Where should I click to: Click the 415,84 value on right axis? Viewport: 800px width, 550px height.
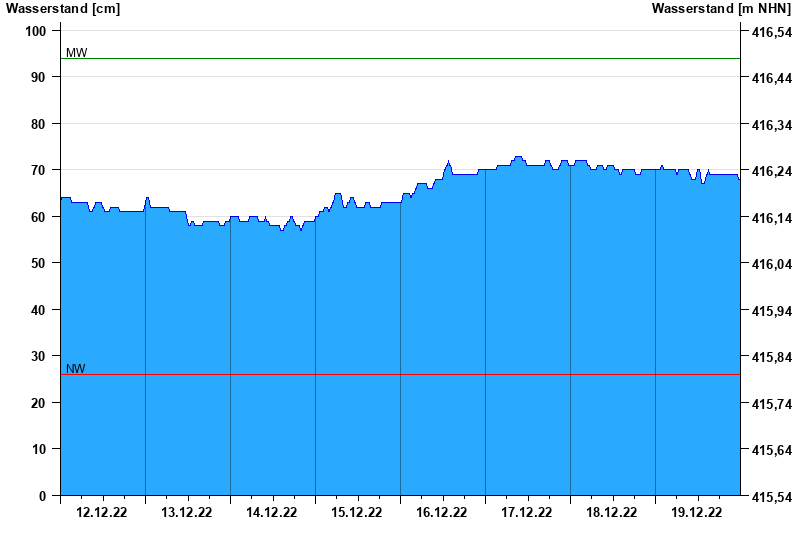pos(772,357)
